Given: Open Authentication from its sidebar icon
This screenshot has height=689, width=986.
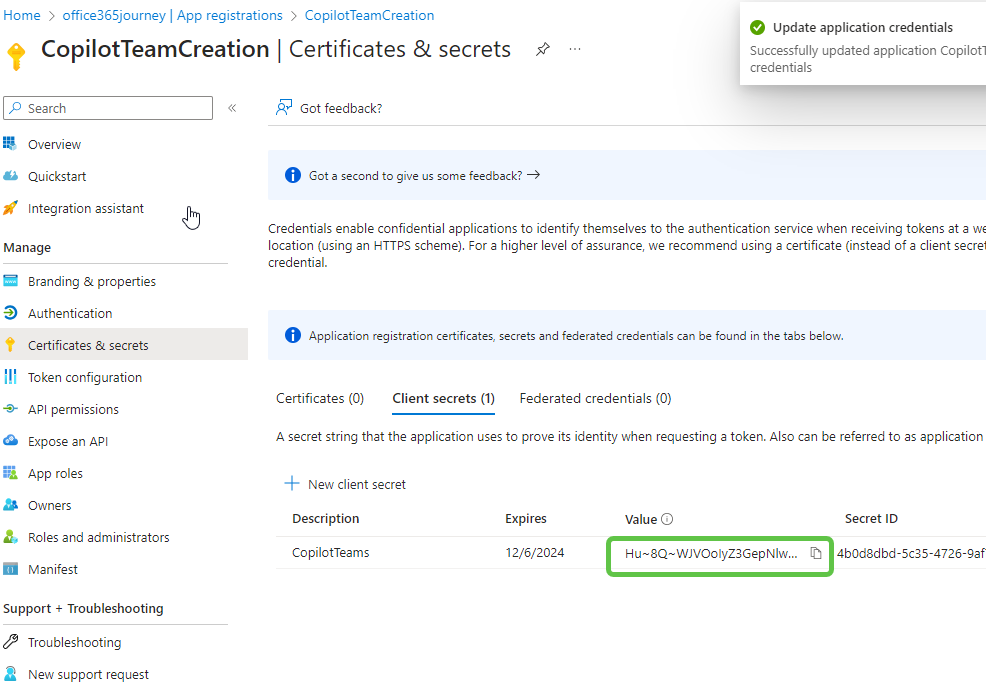Looking at the screenshot, I should [x=12, y=313].
